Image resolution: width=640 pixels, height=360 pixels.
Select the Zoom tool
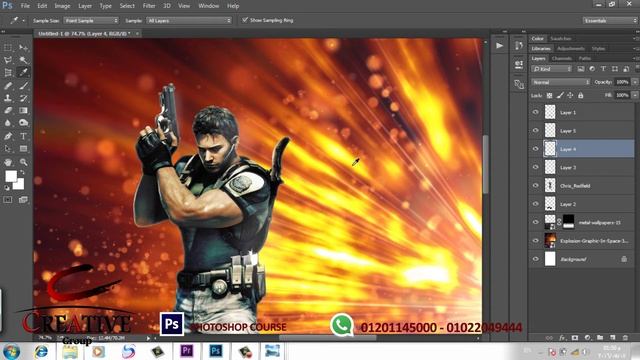23,162
